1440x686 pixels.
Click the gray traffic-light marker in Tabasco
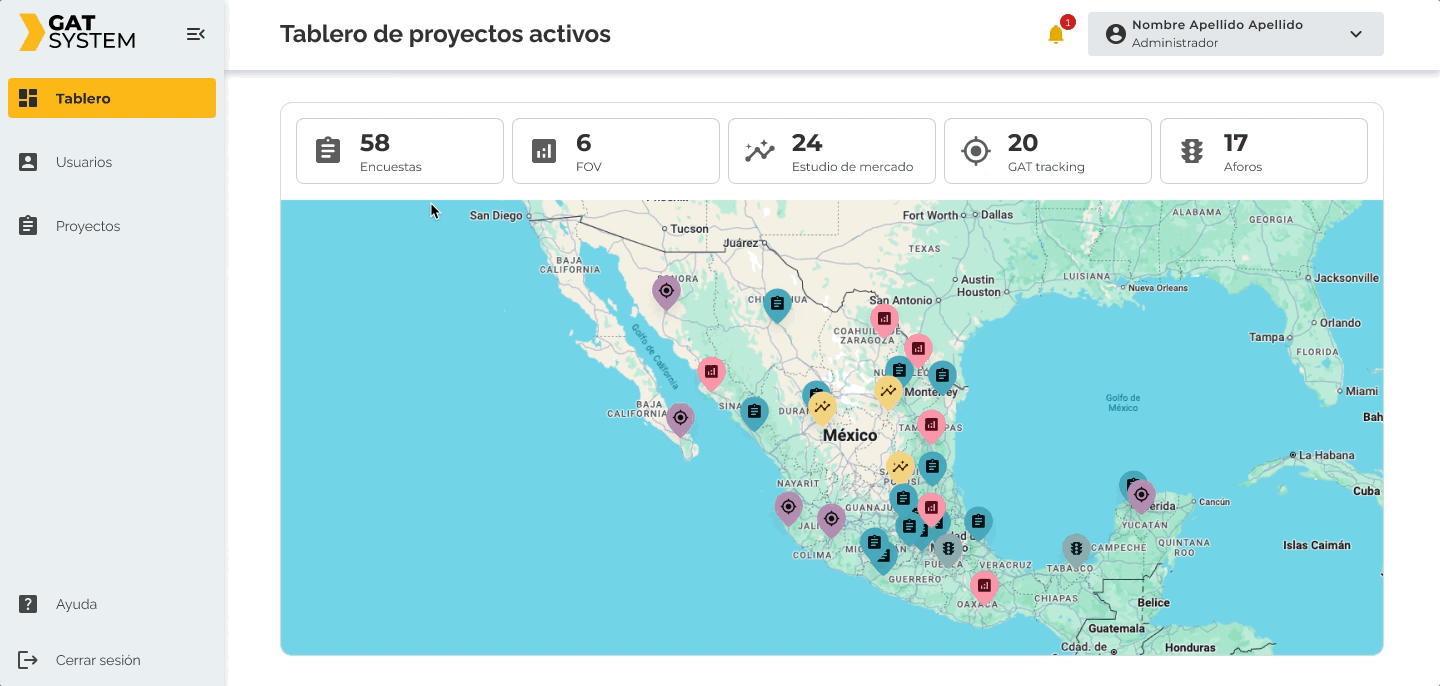point(1076,548)
